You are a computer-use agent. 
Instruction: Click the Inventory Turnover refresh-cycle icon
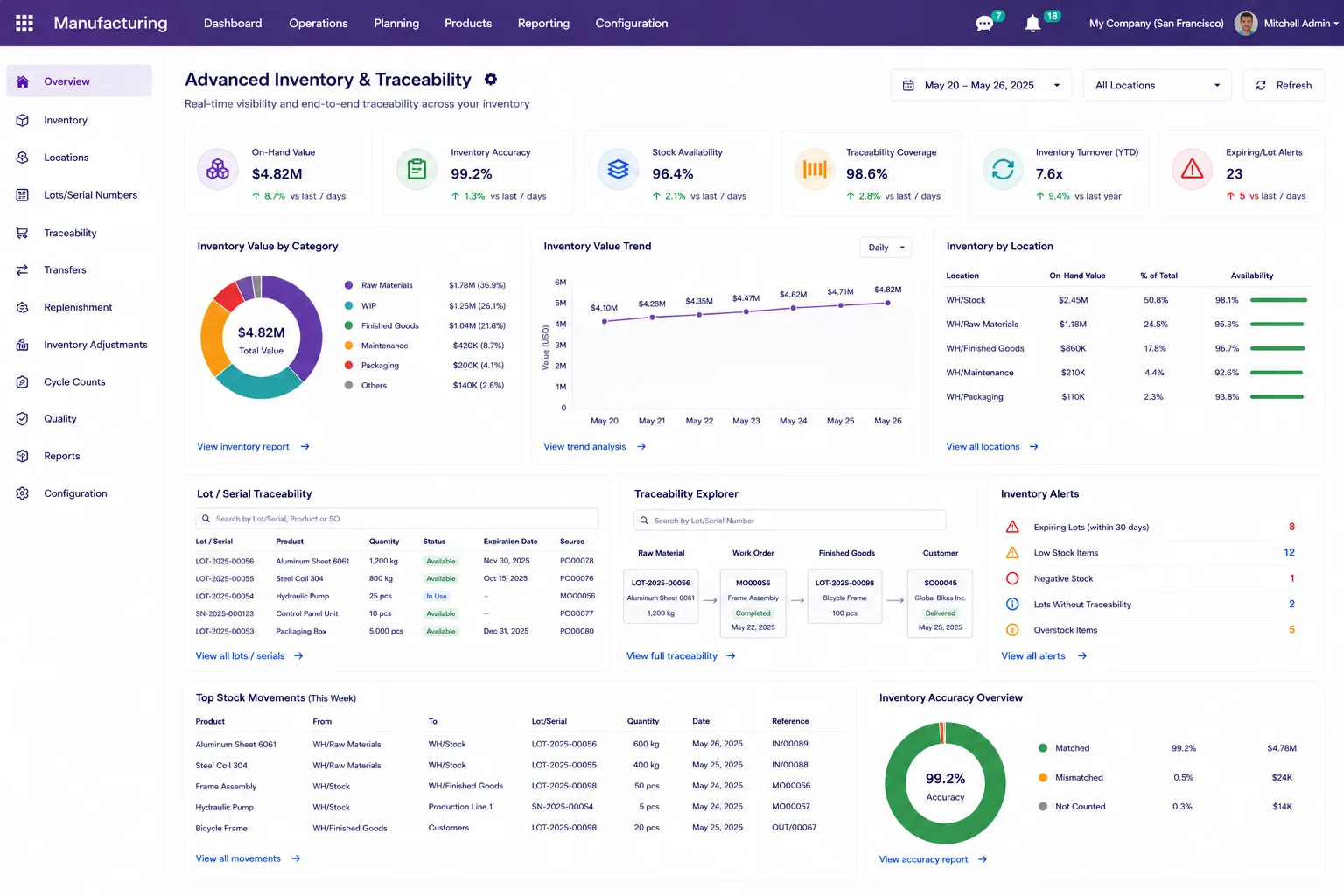pos(1003,169)
